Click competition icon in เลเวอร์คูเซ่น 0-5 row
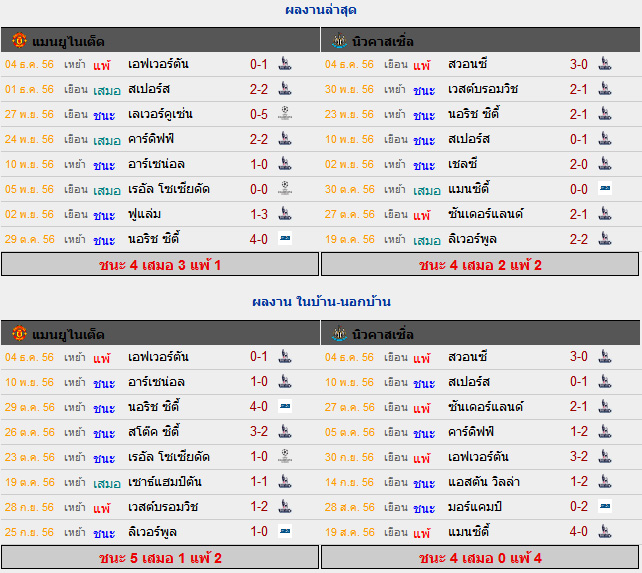Viewport: 642px width, 573px height. tap(285, 113)
